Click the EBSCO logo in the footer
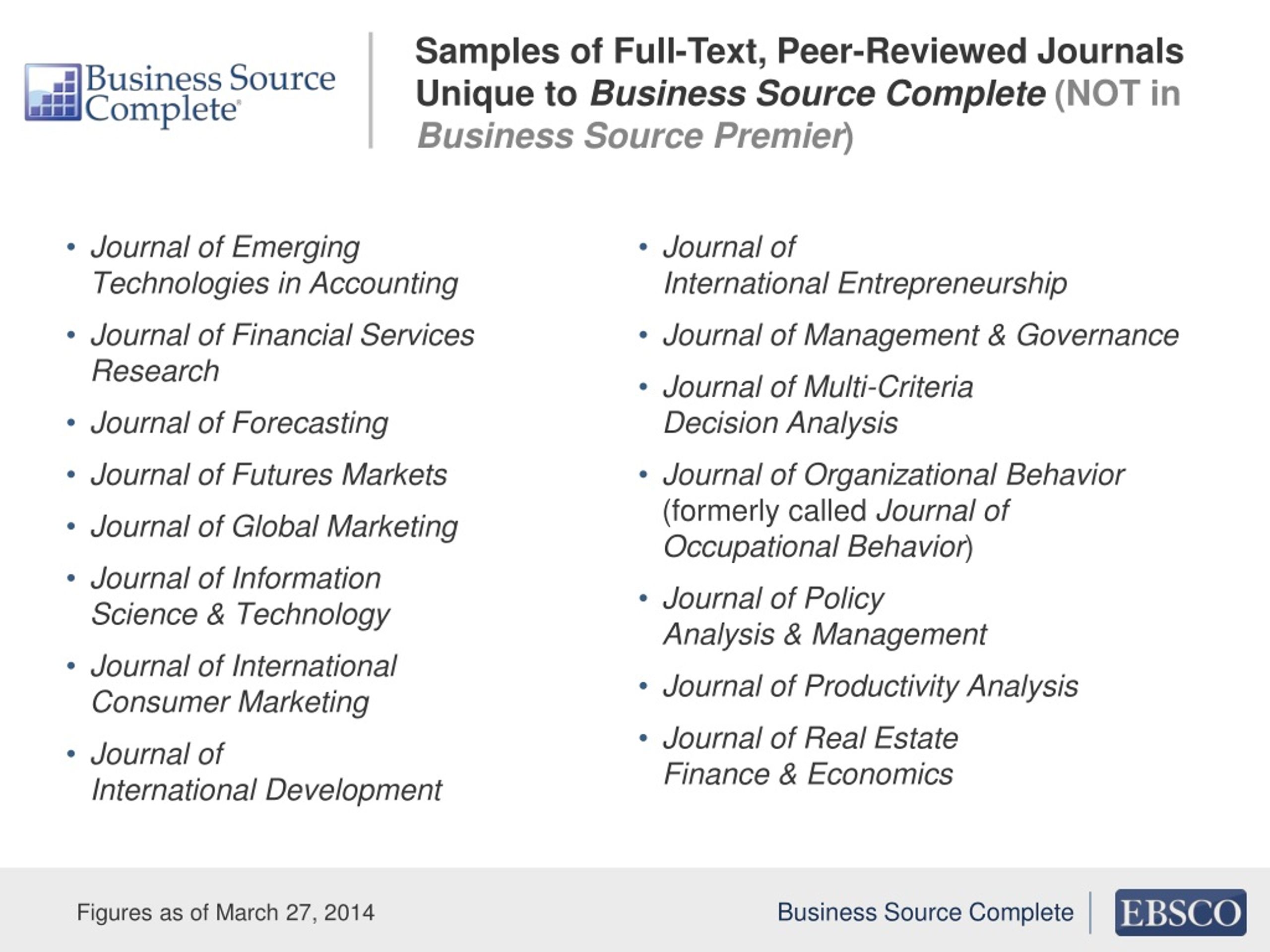This screenshot has height=952, width=1270. (1180, 912)
